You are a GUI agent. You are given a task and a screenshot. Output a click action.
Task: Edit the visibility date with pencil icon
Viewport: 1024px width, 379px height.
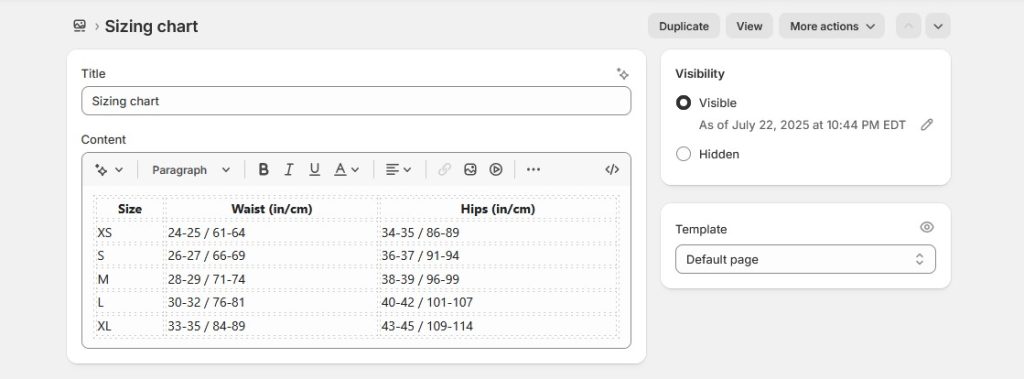point(927,125)
